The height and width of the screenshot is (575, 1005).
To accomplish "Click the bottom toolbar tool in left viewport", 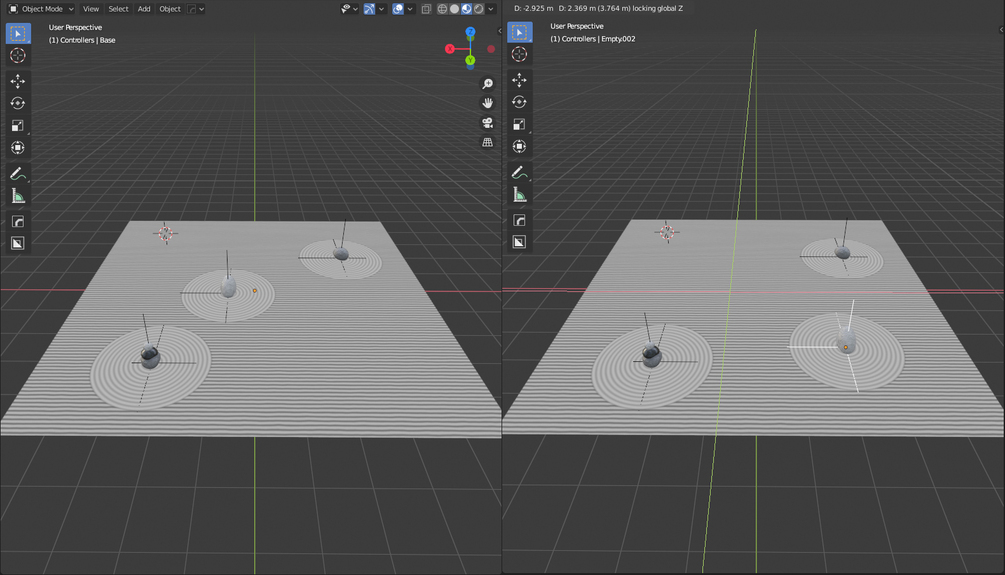I will (x=18, y=244).
